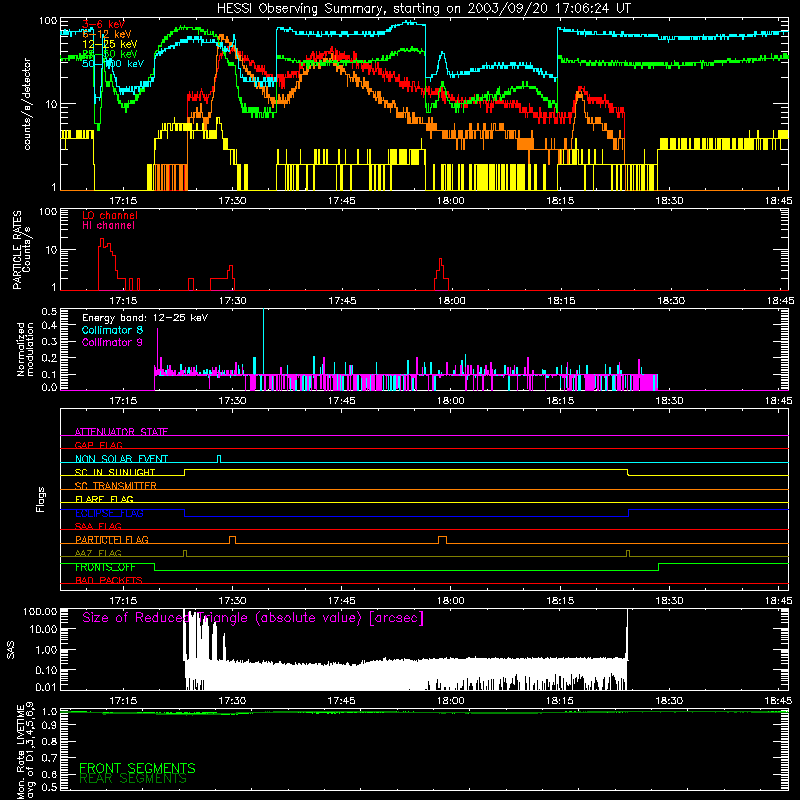800x800 pixels.
Task: Click the counts/s/detector axis label
Action: point(27,104)
